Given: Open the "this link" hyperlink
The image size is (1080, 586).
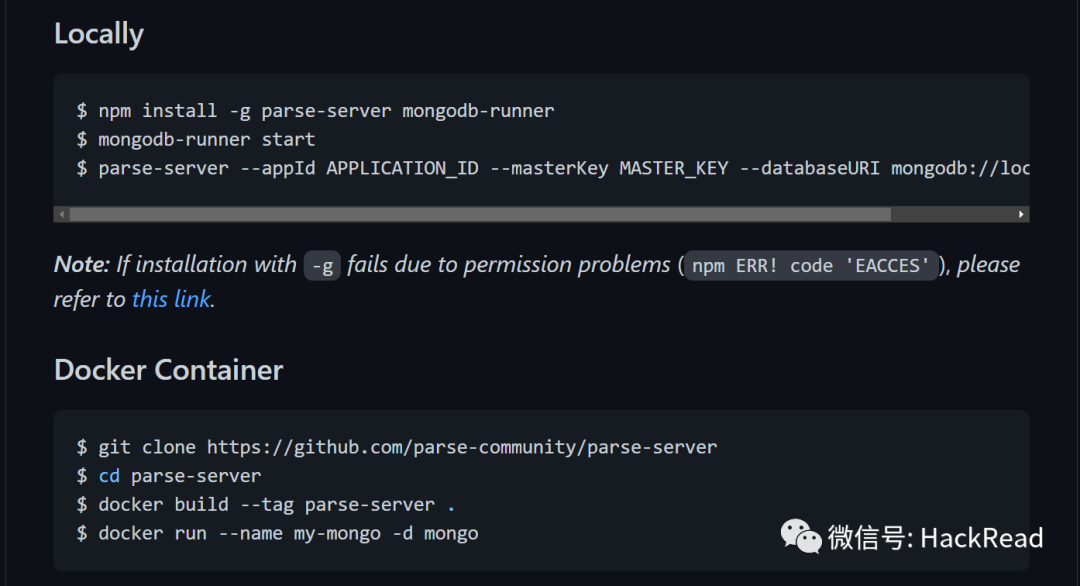Looking at the screenshot, I should [171, 300].
